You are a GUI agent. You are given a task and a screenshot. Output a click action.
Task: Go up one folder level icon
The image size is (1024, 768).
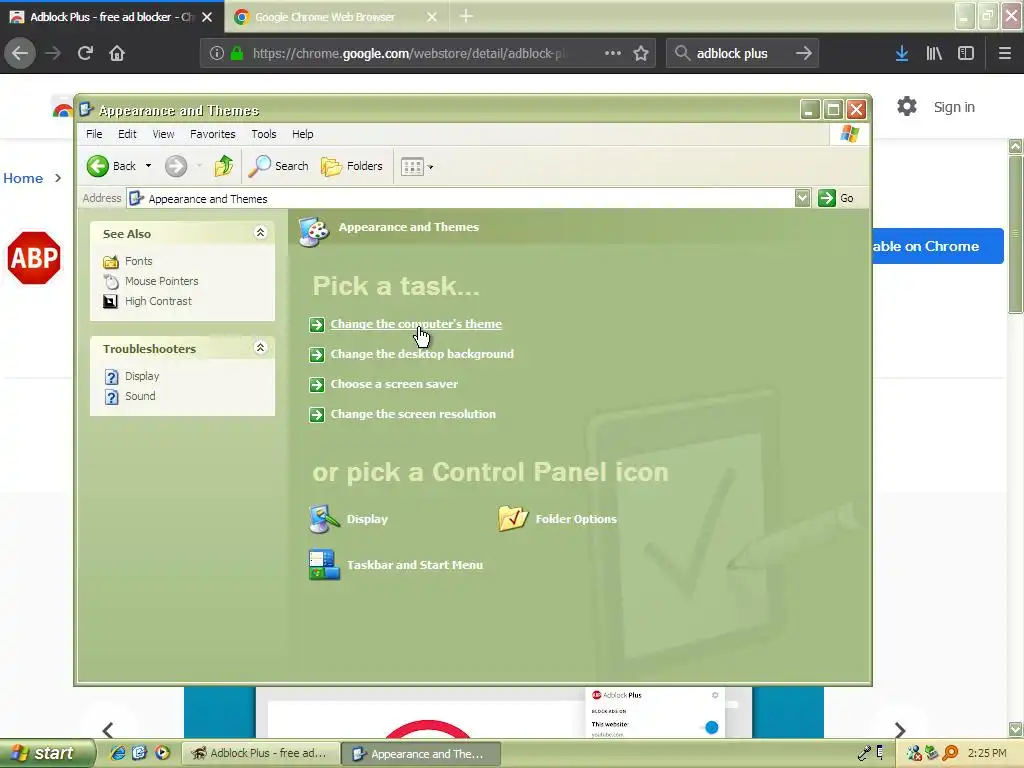point(223,166)
